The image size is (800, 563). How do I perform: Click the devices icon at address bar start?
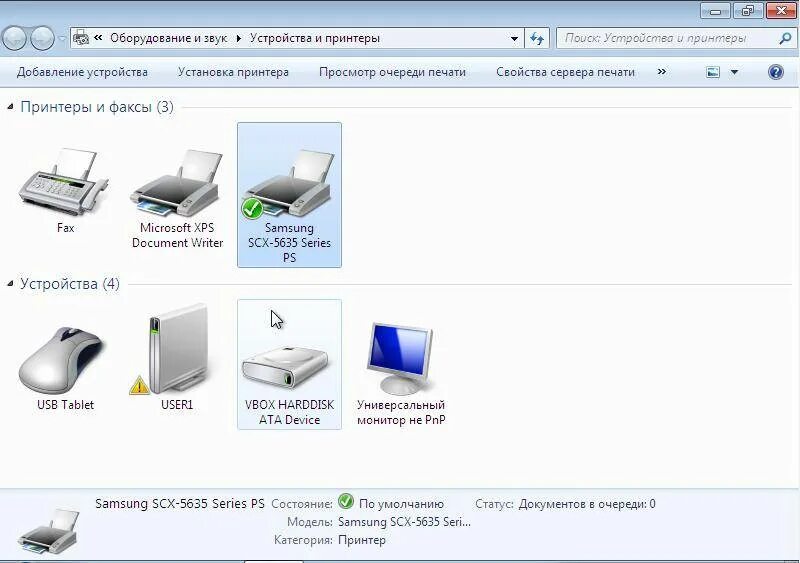[81, 38]
